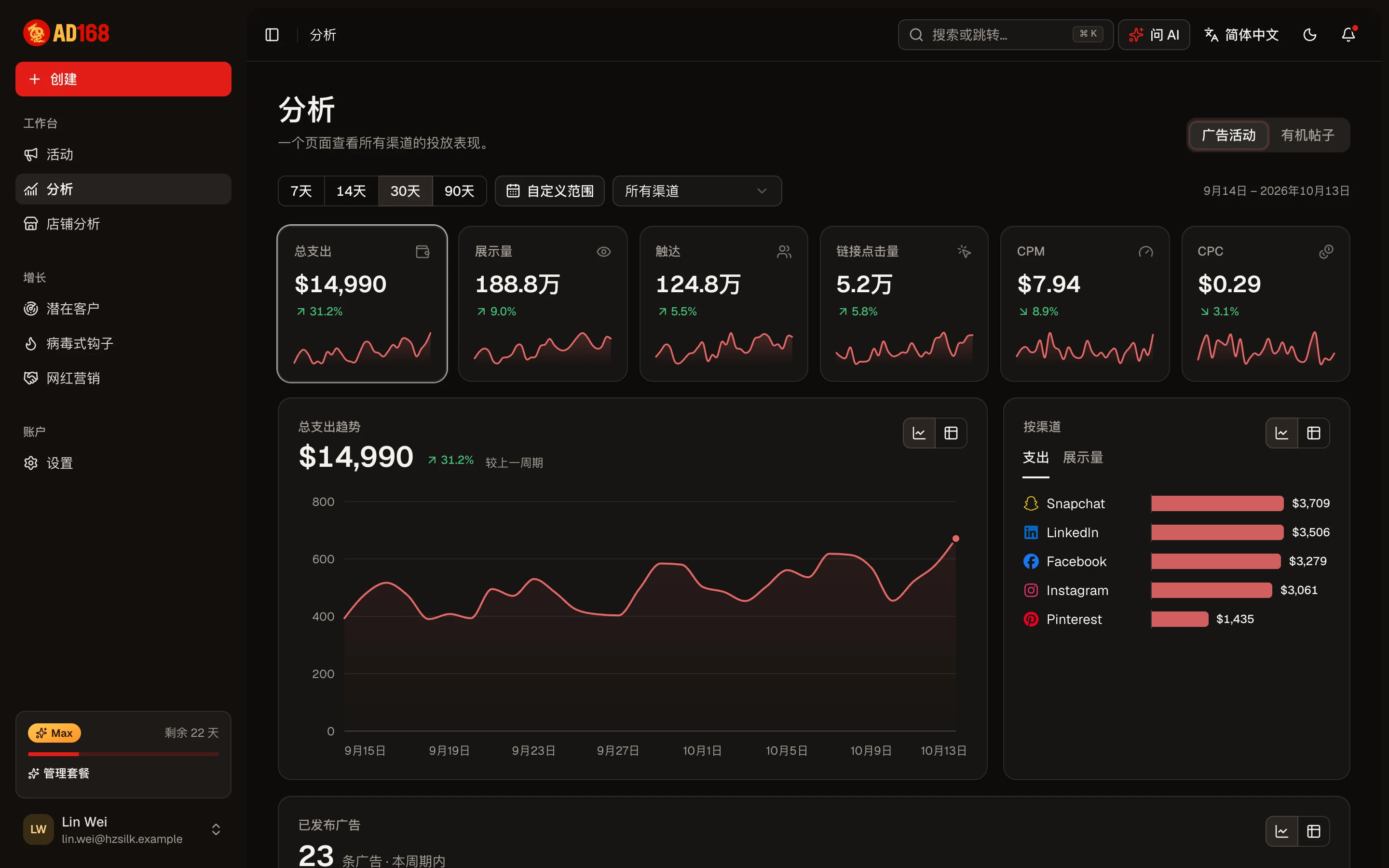The height and width of the screenshot is (868, 1389).
Task: Click the coins icon on CPC card
Action: coord(1326,251)
